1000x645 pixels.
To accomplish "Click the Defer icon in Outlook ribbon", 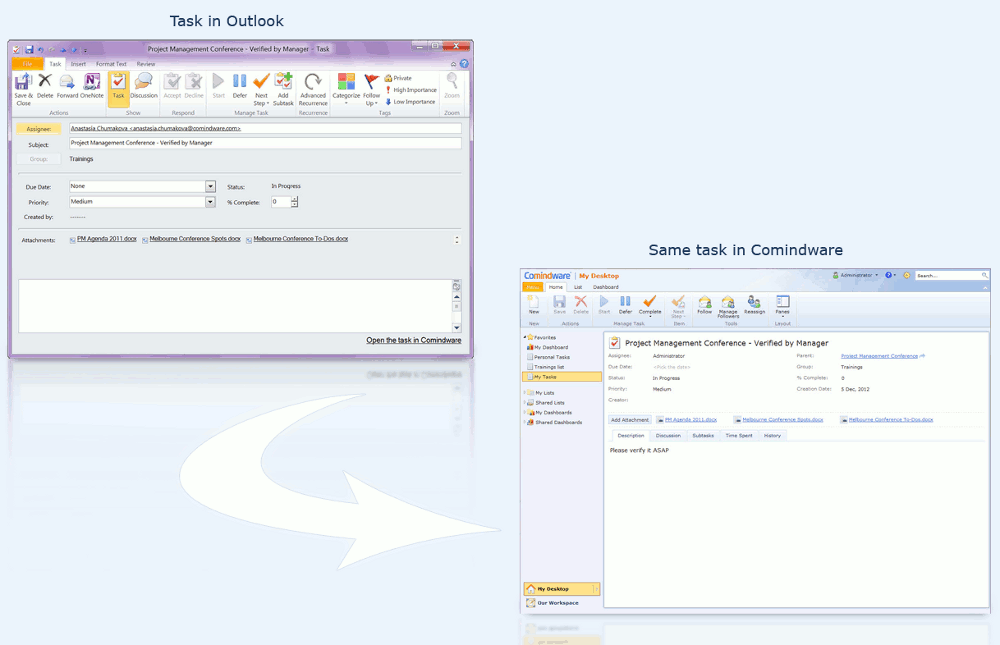I will [x=240, y=86].
